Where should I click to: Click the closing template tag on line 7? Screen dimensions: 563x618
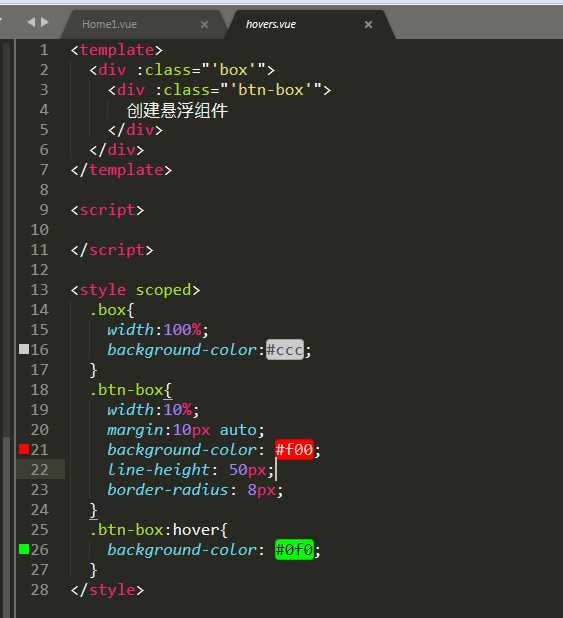click(x=121, y=170)
